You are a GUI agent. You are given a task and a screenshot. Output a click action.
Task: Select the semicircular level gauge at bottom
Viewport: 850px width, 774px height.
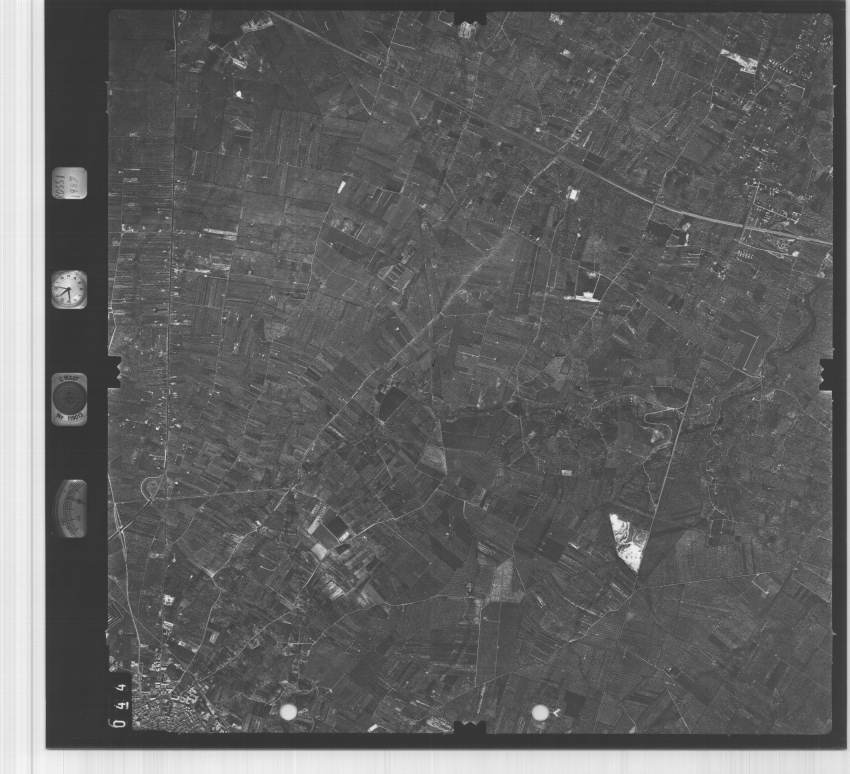(70, 508)
